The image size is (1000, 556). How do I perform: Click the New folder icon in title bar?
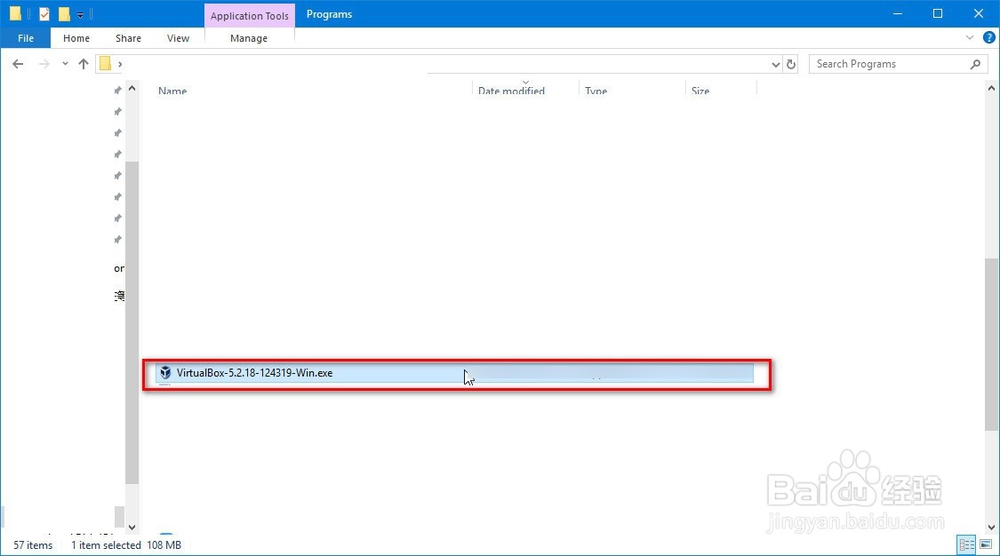pos(64,13)
